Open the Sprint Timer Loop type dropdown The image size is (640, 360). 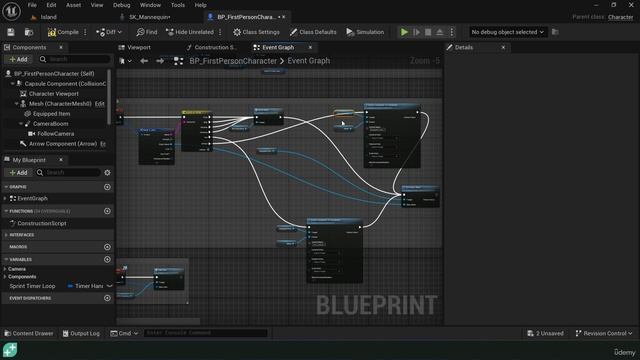[90, 286]
